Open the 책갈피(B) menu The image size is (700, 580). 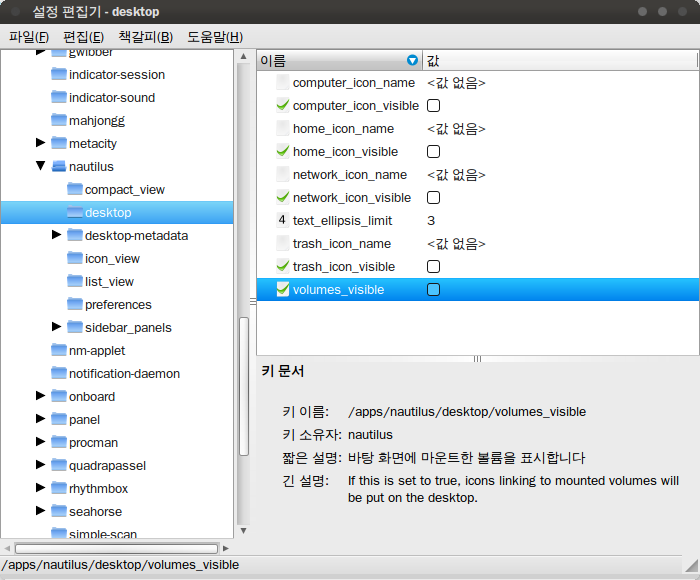click(x=146, y=37)
